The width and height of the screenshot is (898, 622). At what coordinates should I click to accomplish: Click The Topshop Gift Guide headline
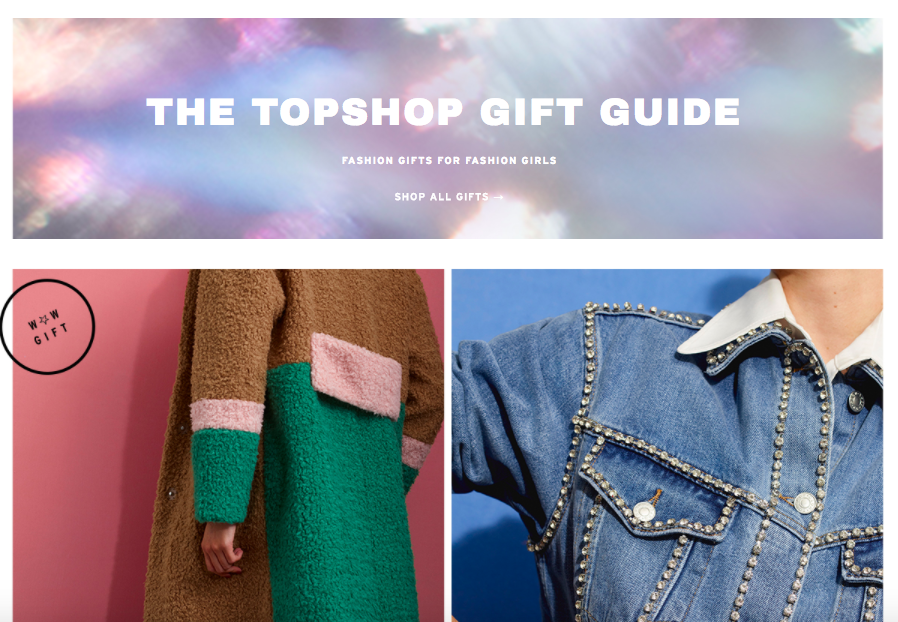(443, 112)
